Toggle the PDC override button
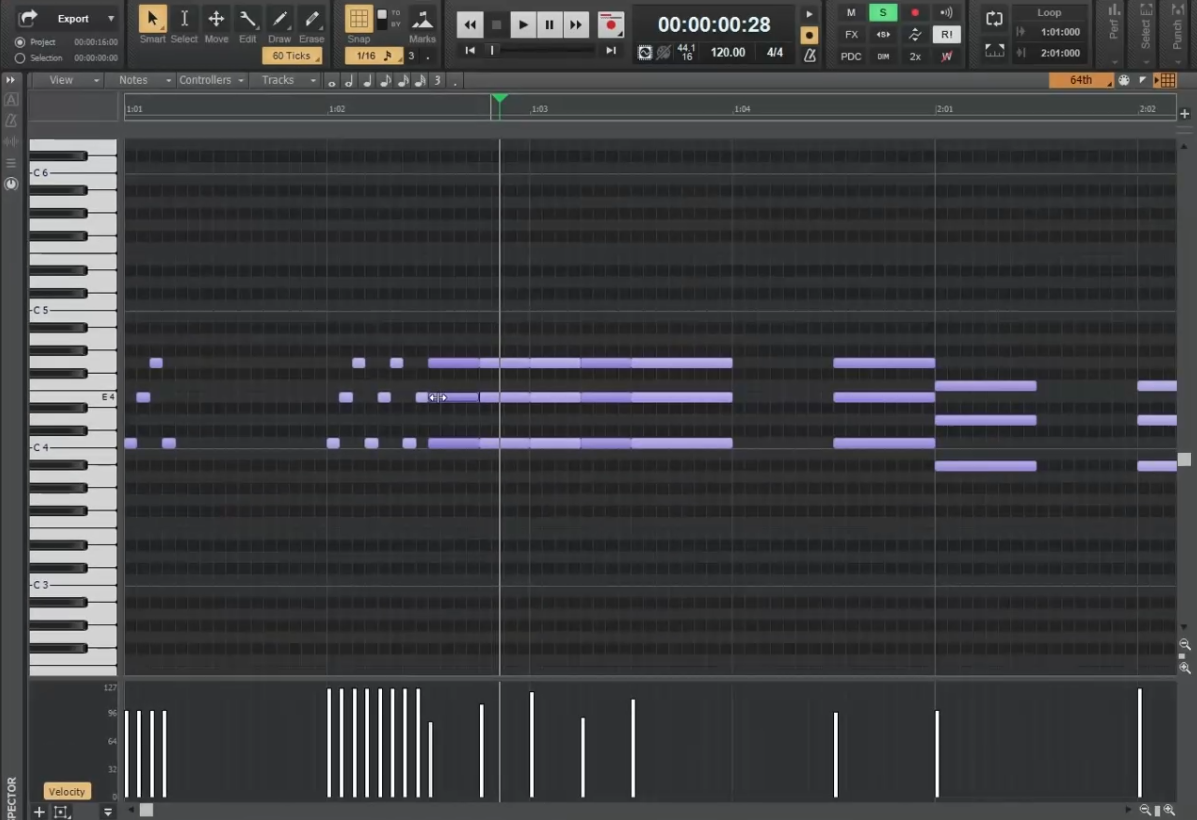 (851, 56)
